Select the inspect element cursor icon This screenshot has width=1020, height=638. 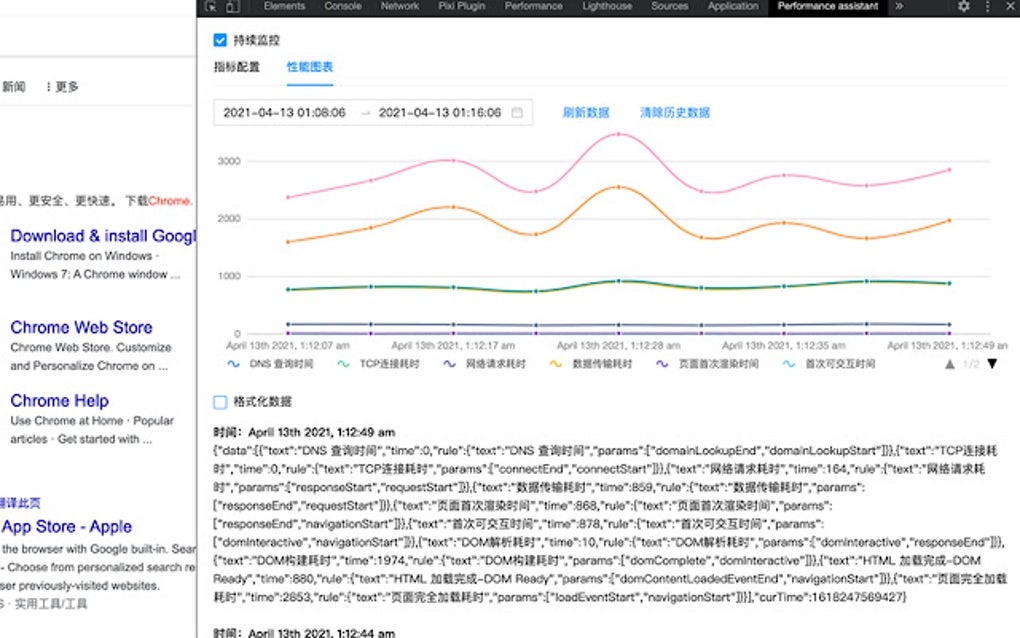point(211,6)
